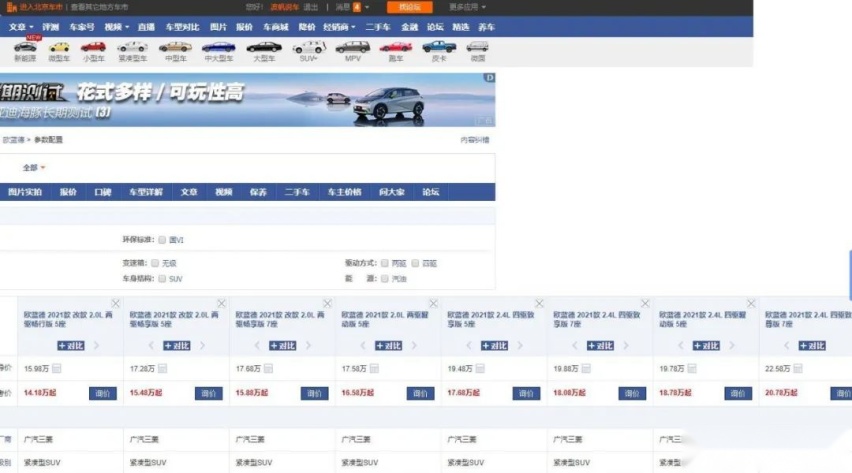Screen dimensions: 852x473
Task: Tick the 无级 transmission checkbox
Action: click(x=155, y=263)
